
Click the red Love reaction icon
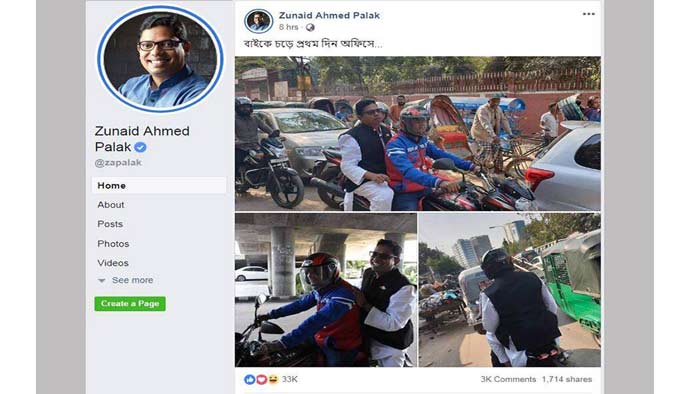(x=261, y=379)
